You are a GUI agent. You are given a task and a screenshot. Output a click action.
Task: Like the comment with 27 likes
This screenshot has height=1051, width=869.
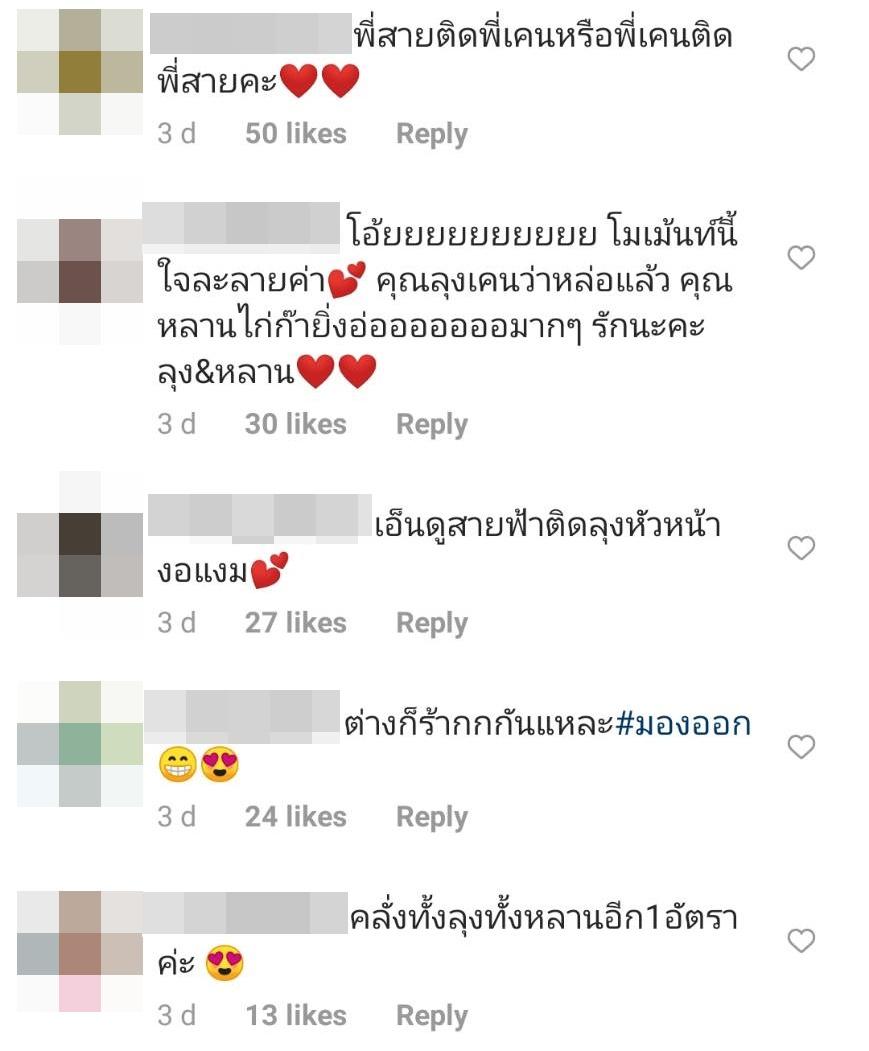coord(801,548)
